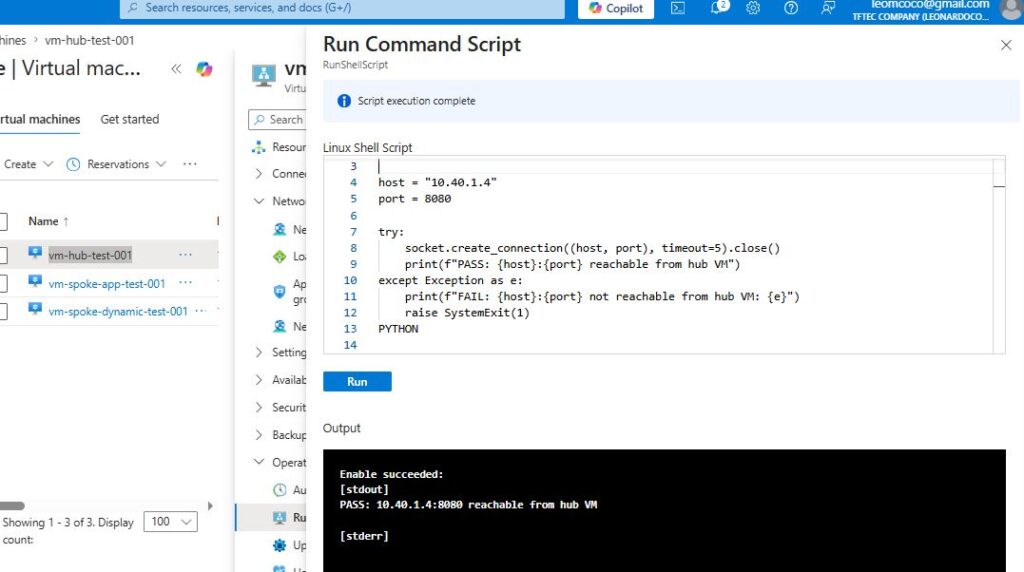Open the ellipsis menu for vm-hub-test-001
Viewport: 1024px width, 572px height.
(185, 255)
